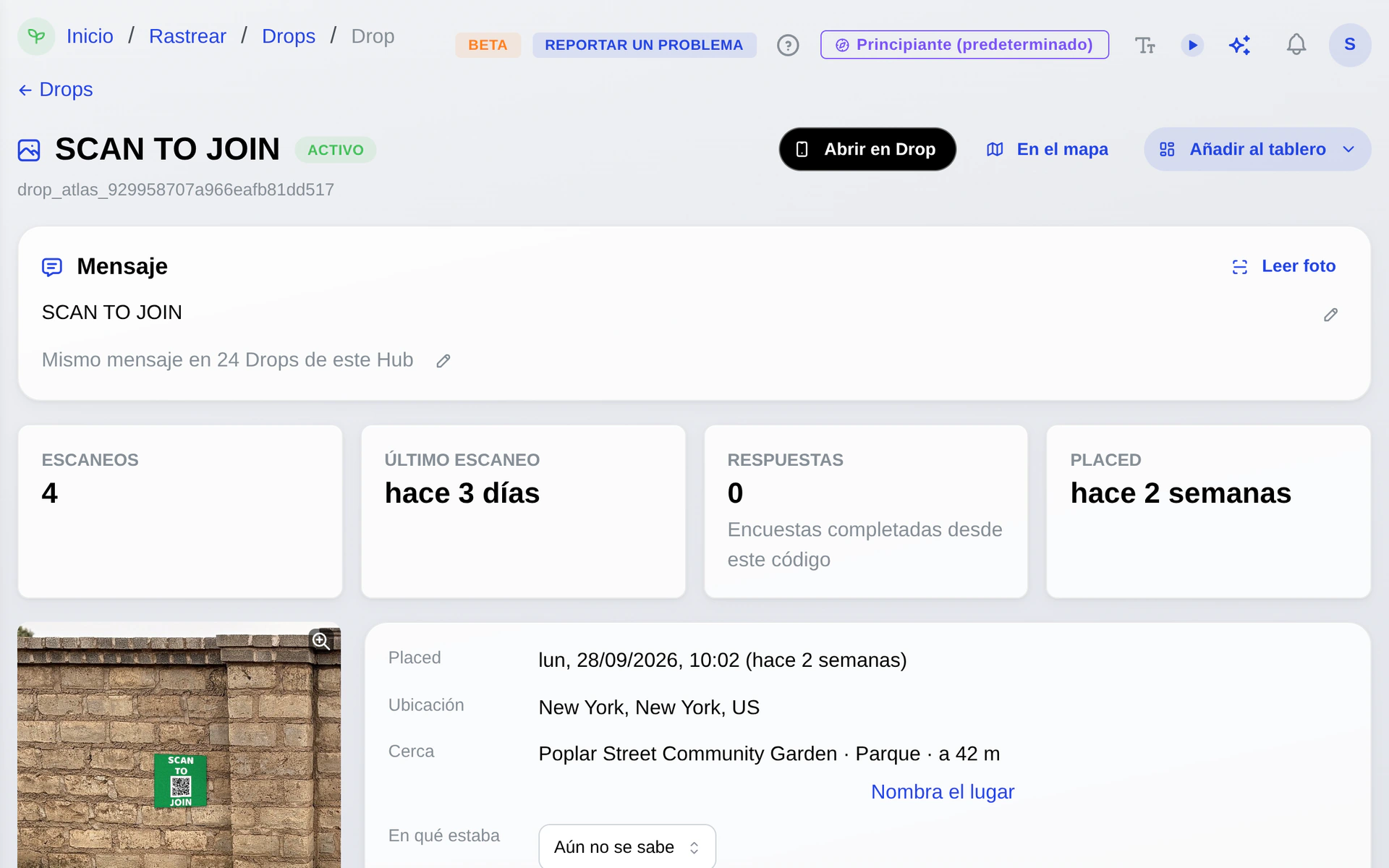The height and width of the screenshot is (868, 1389).
Task: Open the brick wall drop photo
Action: pos(179,745)
